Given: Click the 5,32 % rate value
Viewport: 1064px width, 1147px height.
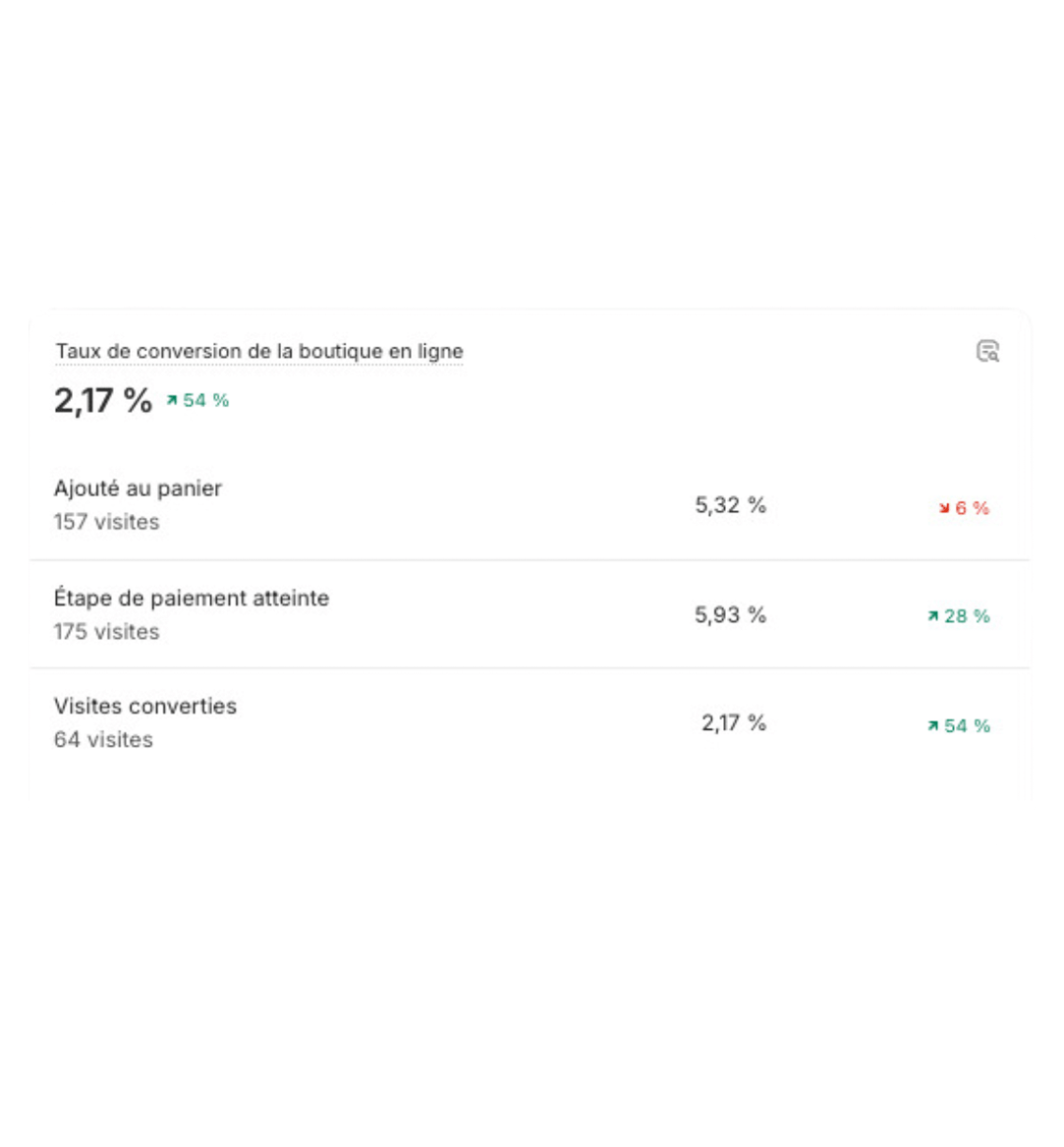Looking at the screenshot, I should tap(730, 505).
